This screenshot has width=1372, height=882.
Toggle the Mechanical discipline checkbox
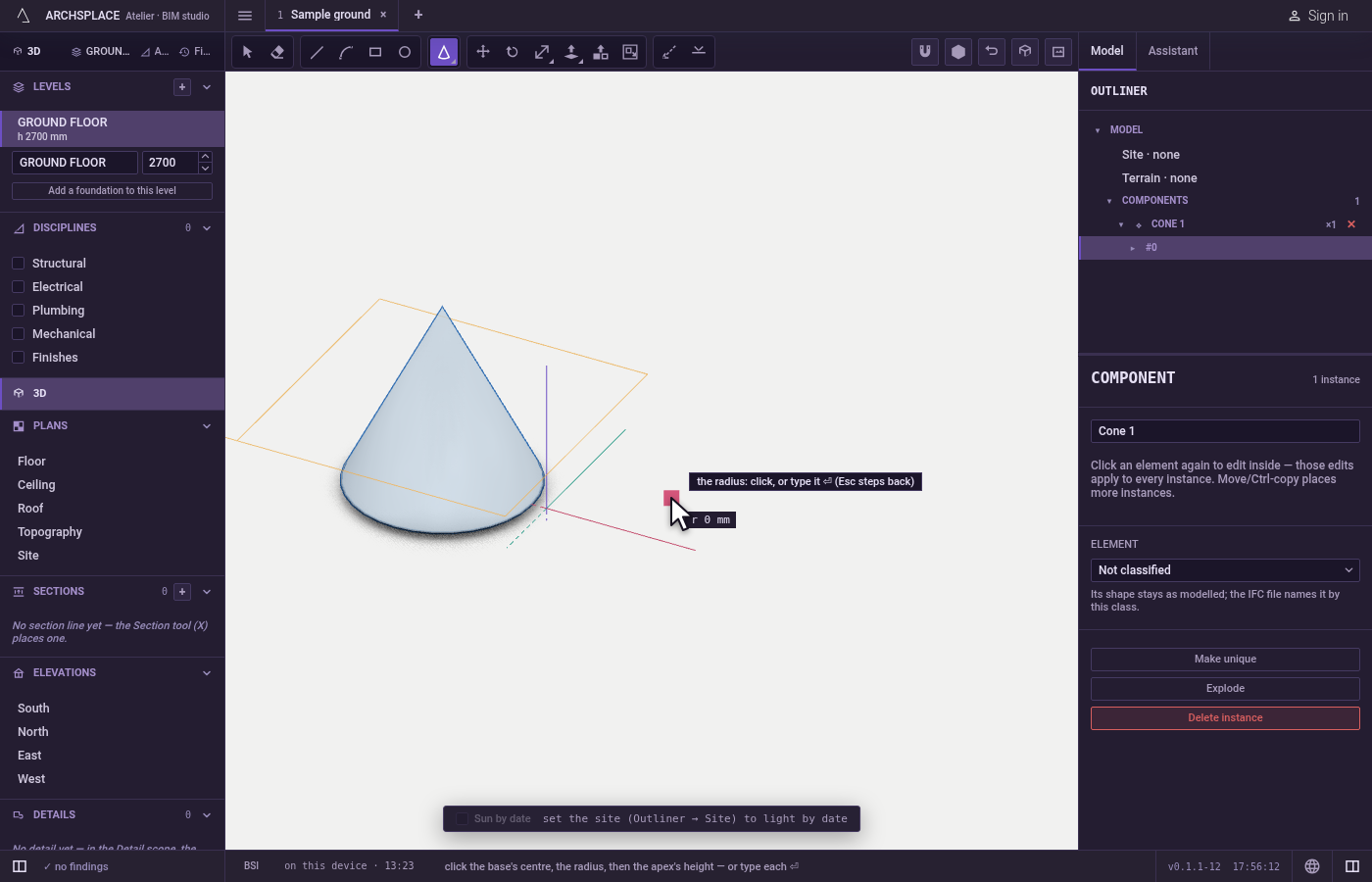point(19,334)
